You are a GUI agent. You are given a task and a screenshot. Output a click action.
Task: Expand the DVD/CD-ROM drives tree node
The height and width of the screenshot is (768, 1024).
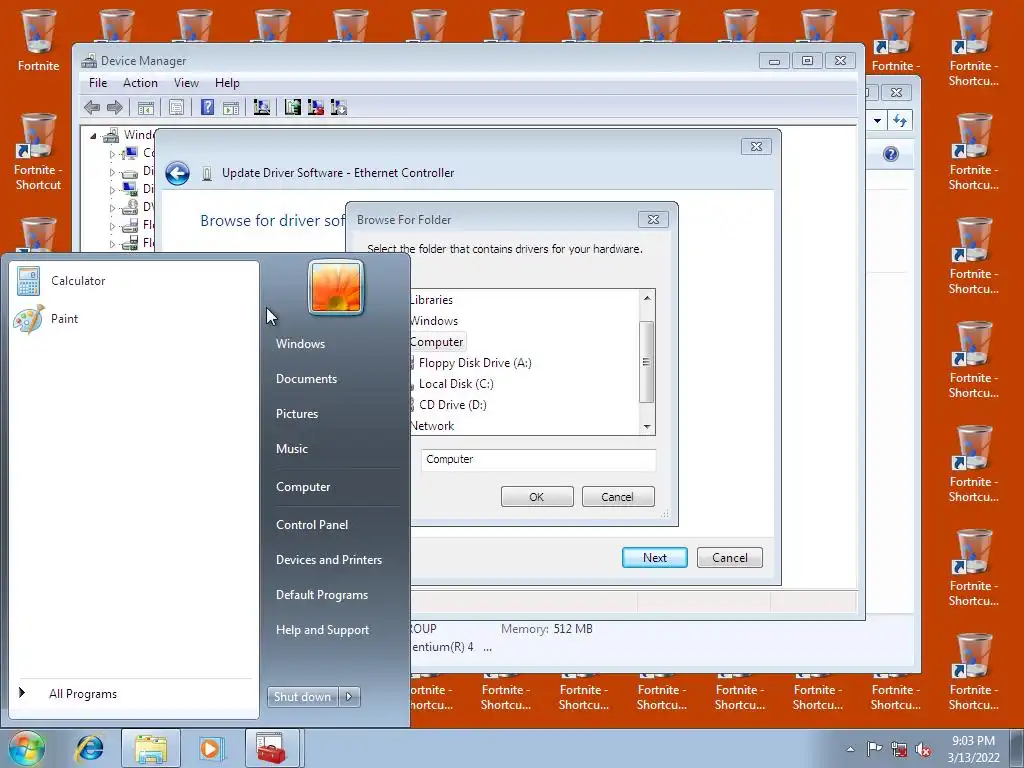(112, 208)
